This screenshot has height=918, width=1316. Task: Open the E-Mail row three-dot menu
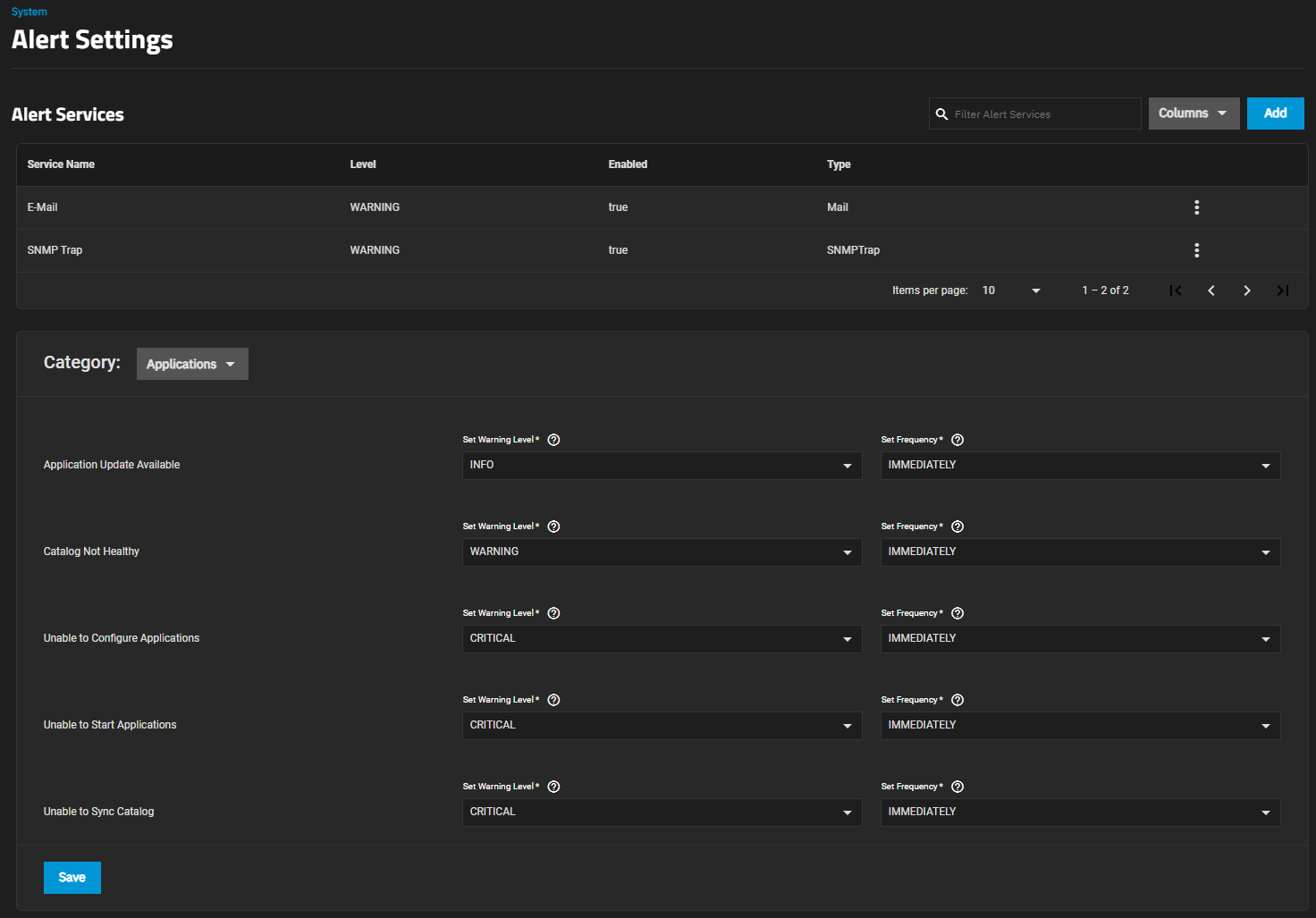pos(1196,207)
